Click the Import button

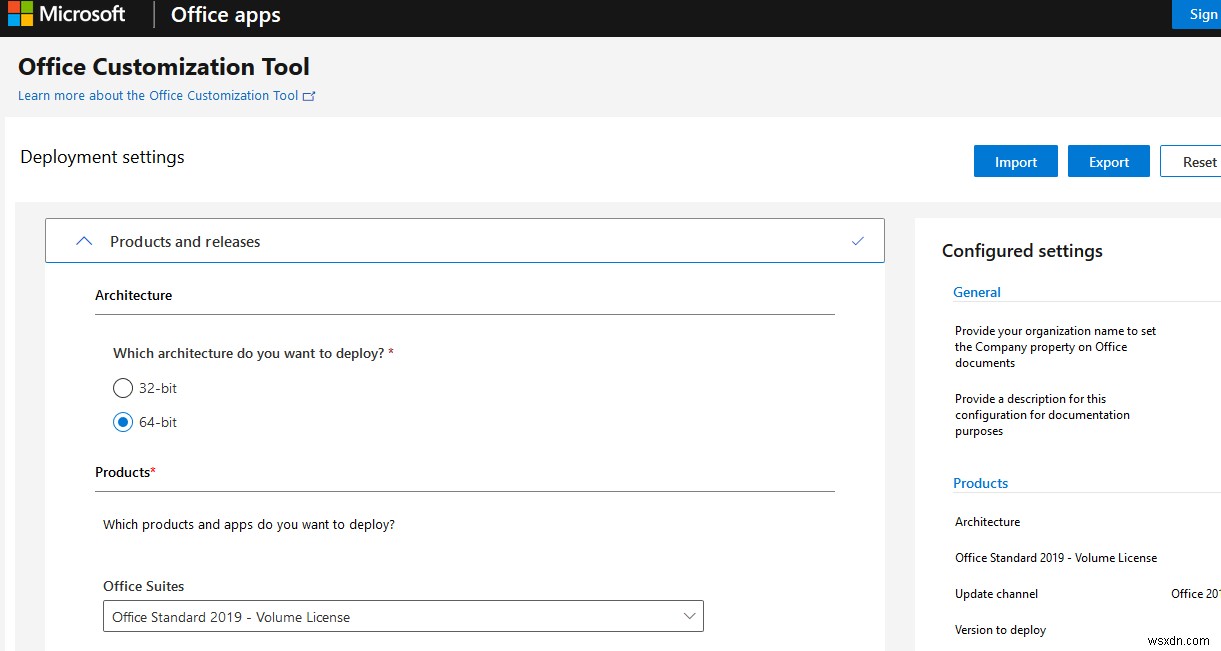click(1015, 162)
